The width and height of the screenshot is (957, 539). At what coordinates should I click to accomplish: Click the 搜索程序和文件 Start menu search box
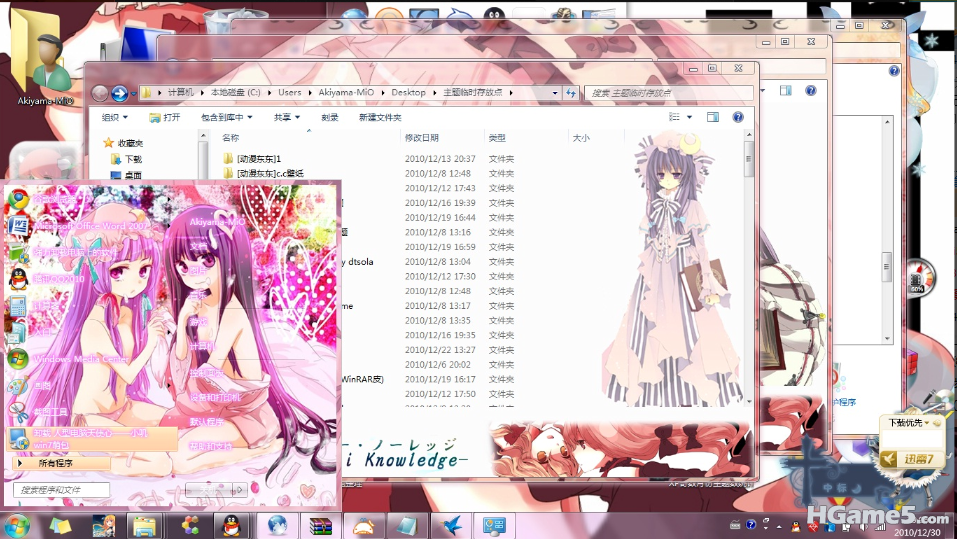click(61, 490)
